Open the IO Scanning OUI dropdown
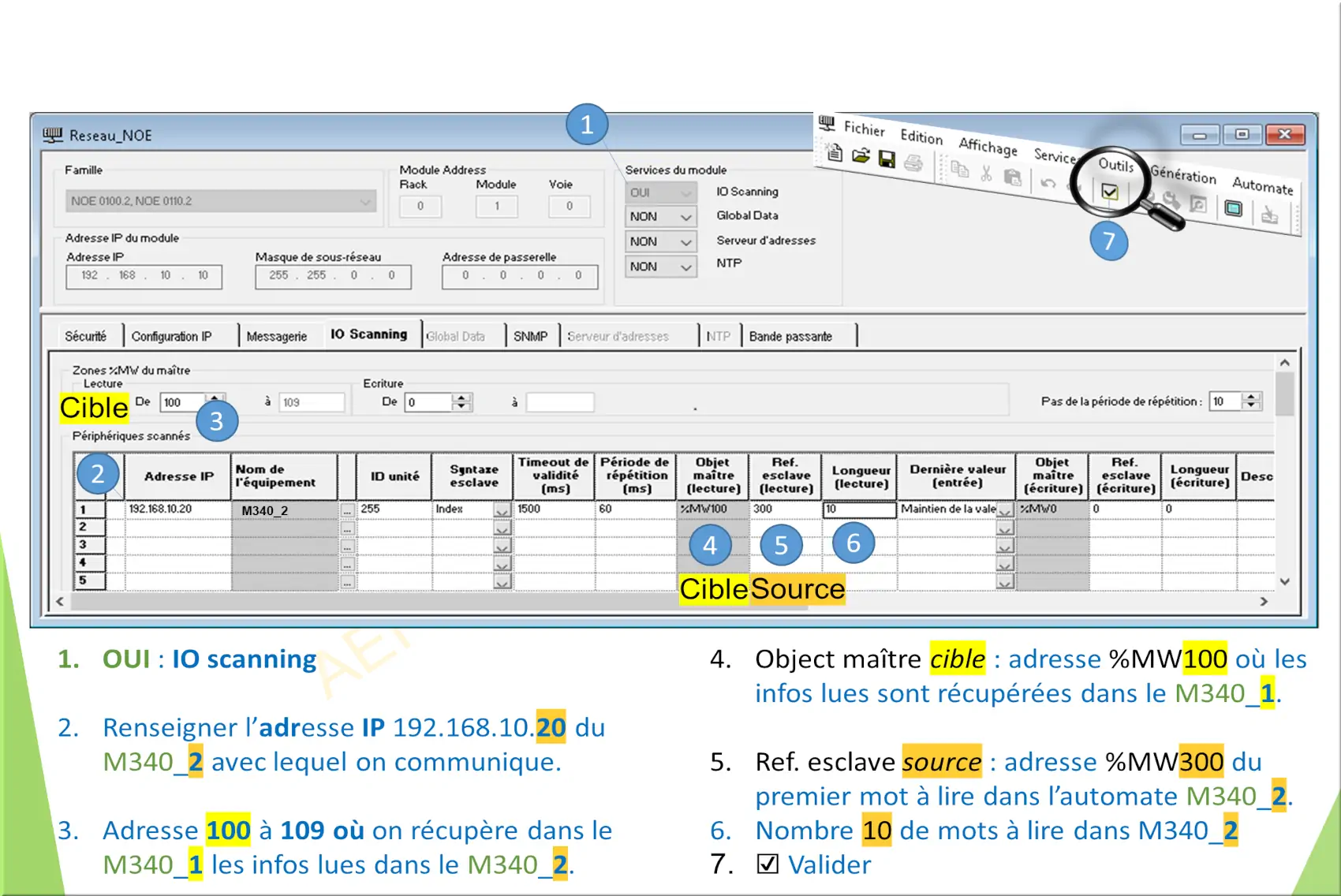The width and height of the screenshot is (1341, 896). [x=661, y=192]
